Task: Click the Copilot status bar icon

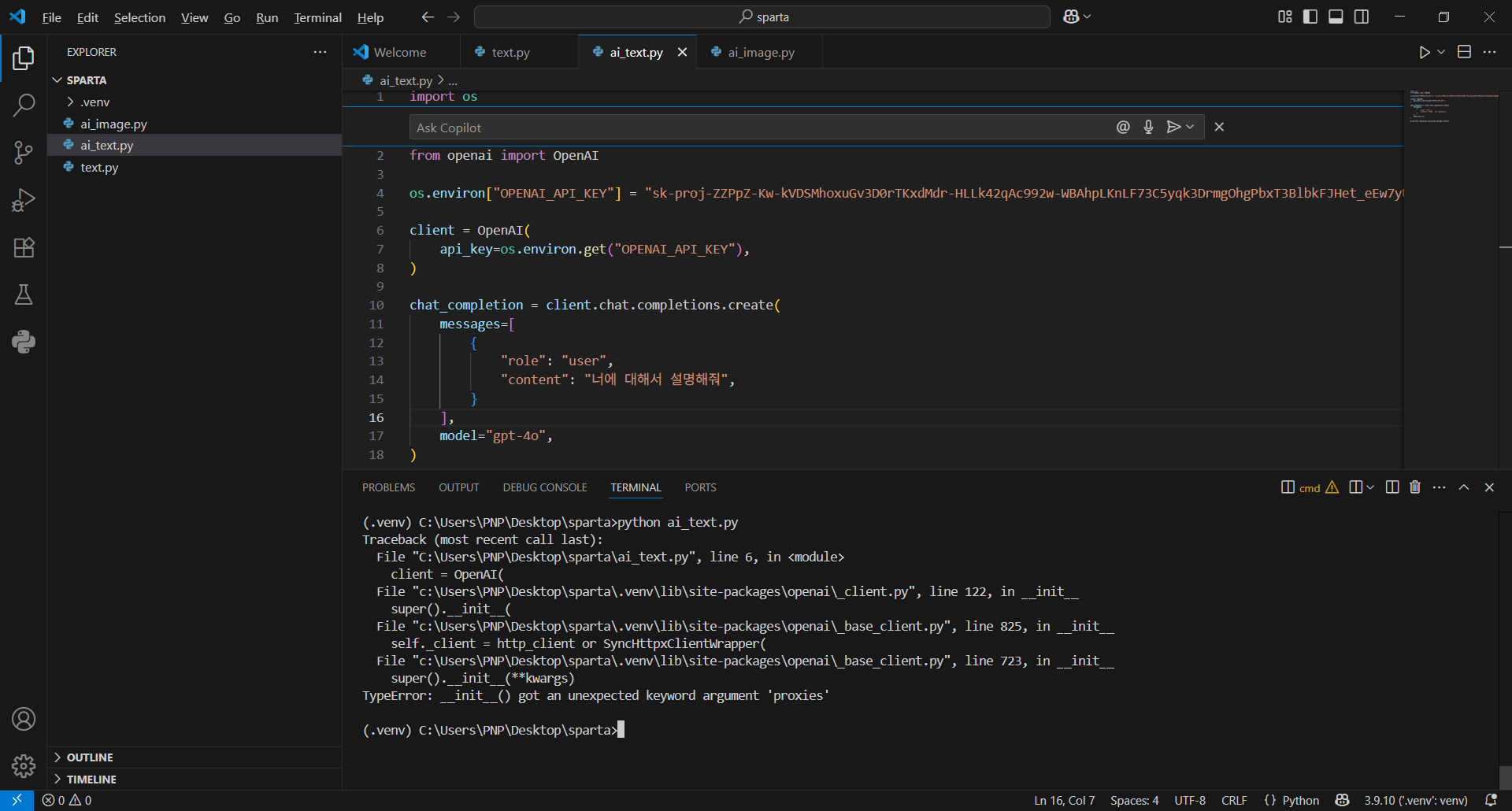Action: point(1343,800)
